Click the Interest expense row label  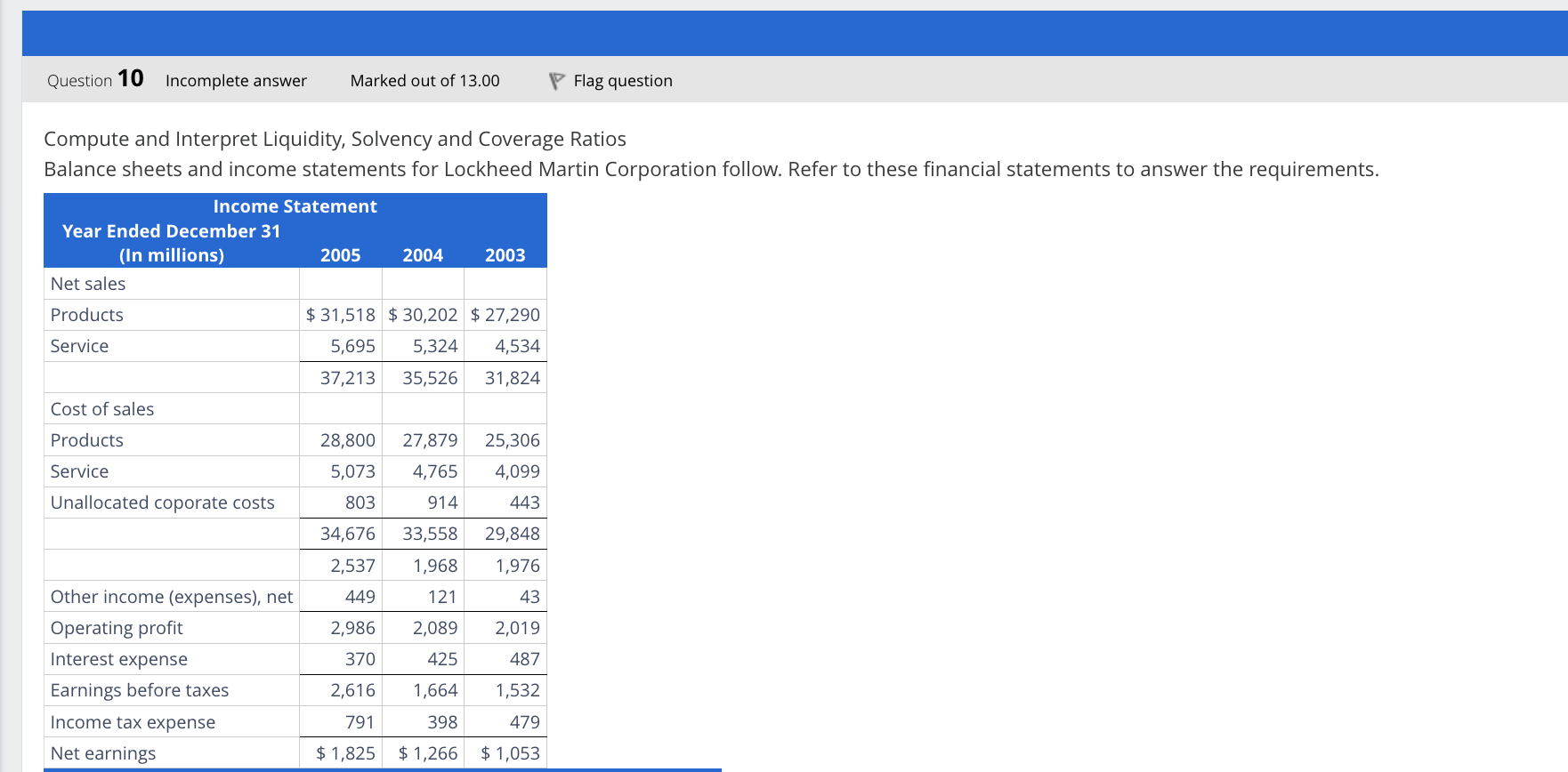tap(119, 659)
